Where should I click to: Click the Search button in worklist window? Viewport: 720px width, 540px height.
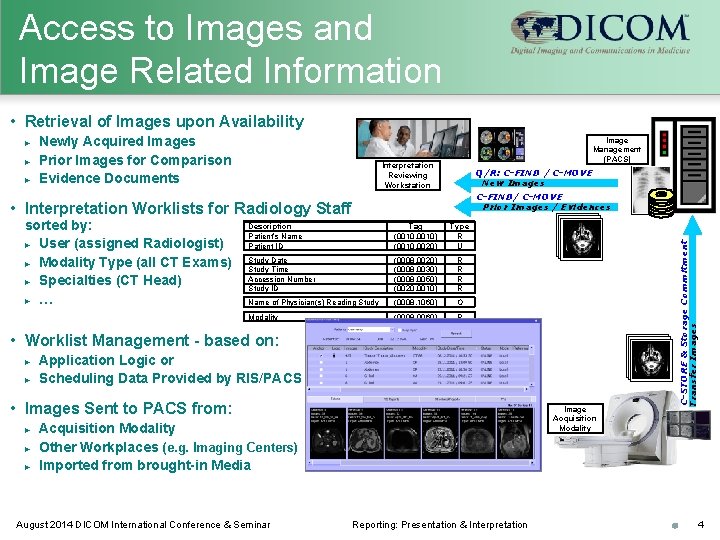pos(456,333)
